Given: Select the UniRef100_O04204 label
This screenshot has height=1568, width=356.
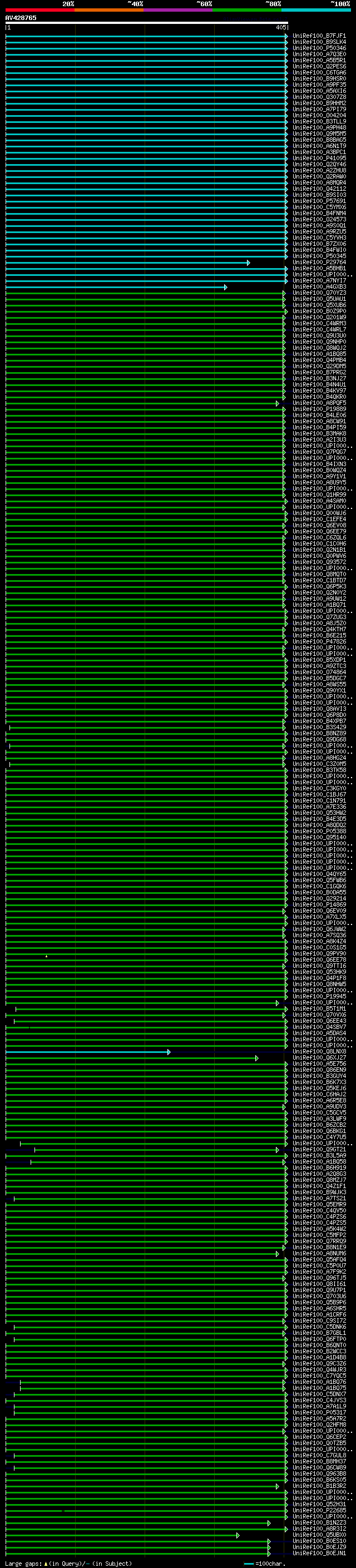Looking at the screenshot, I should (x=319, y=115).
